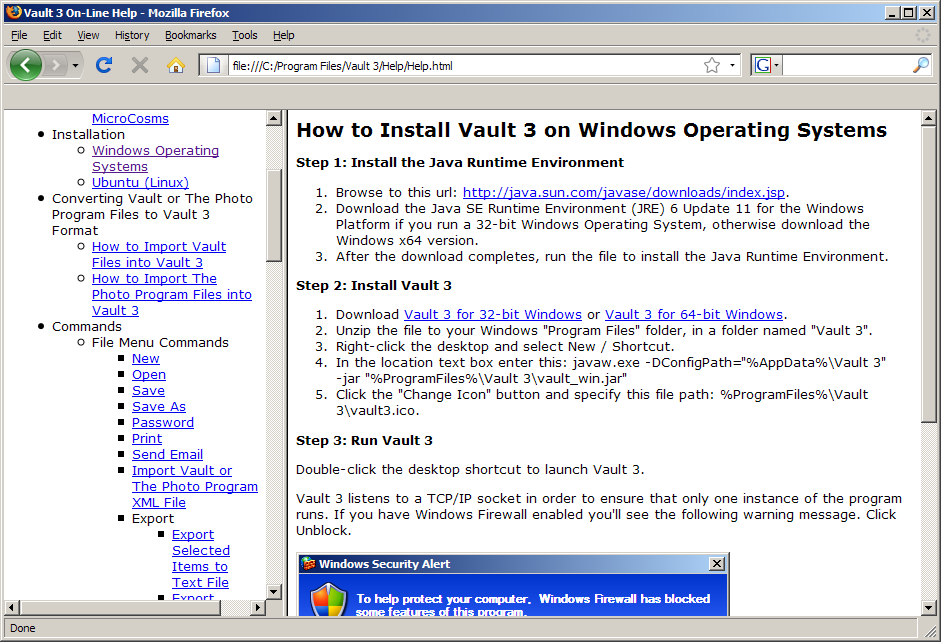Click the left pane horizontal scroll-left arrow
This screenshot has height=642, width=941.
coord(11,607)
